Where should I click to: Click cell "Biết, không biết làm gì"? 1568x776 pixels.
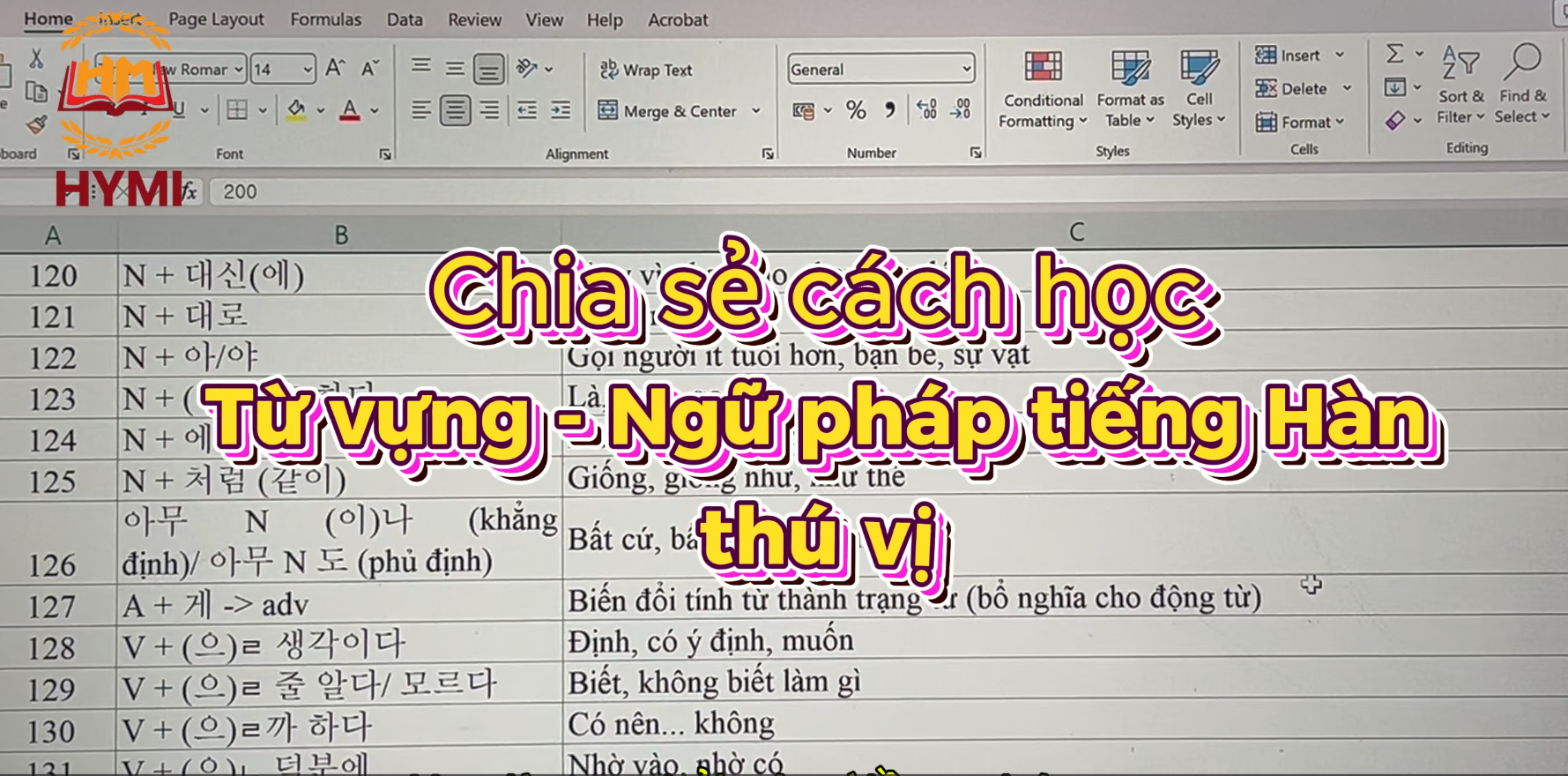click(1065, 683)
